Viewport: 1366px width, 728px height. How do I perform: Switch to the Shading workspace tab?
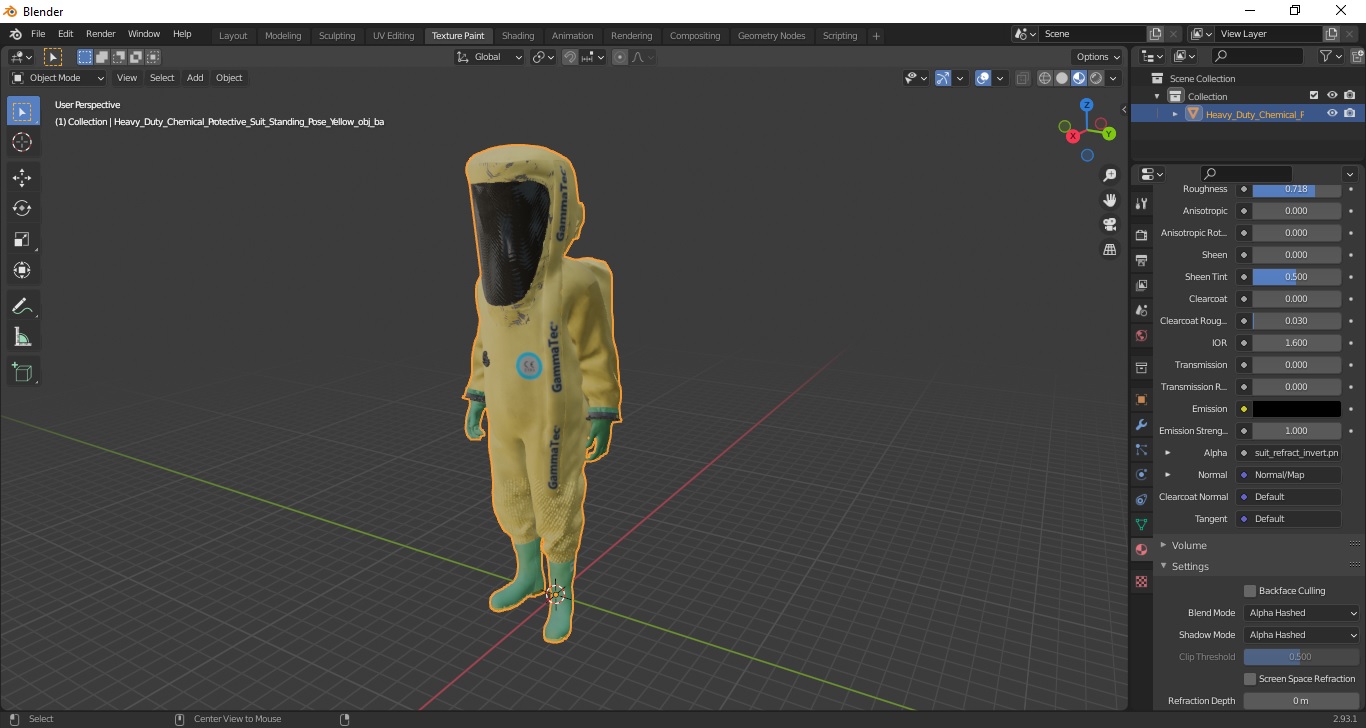point(518,36)
